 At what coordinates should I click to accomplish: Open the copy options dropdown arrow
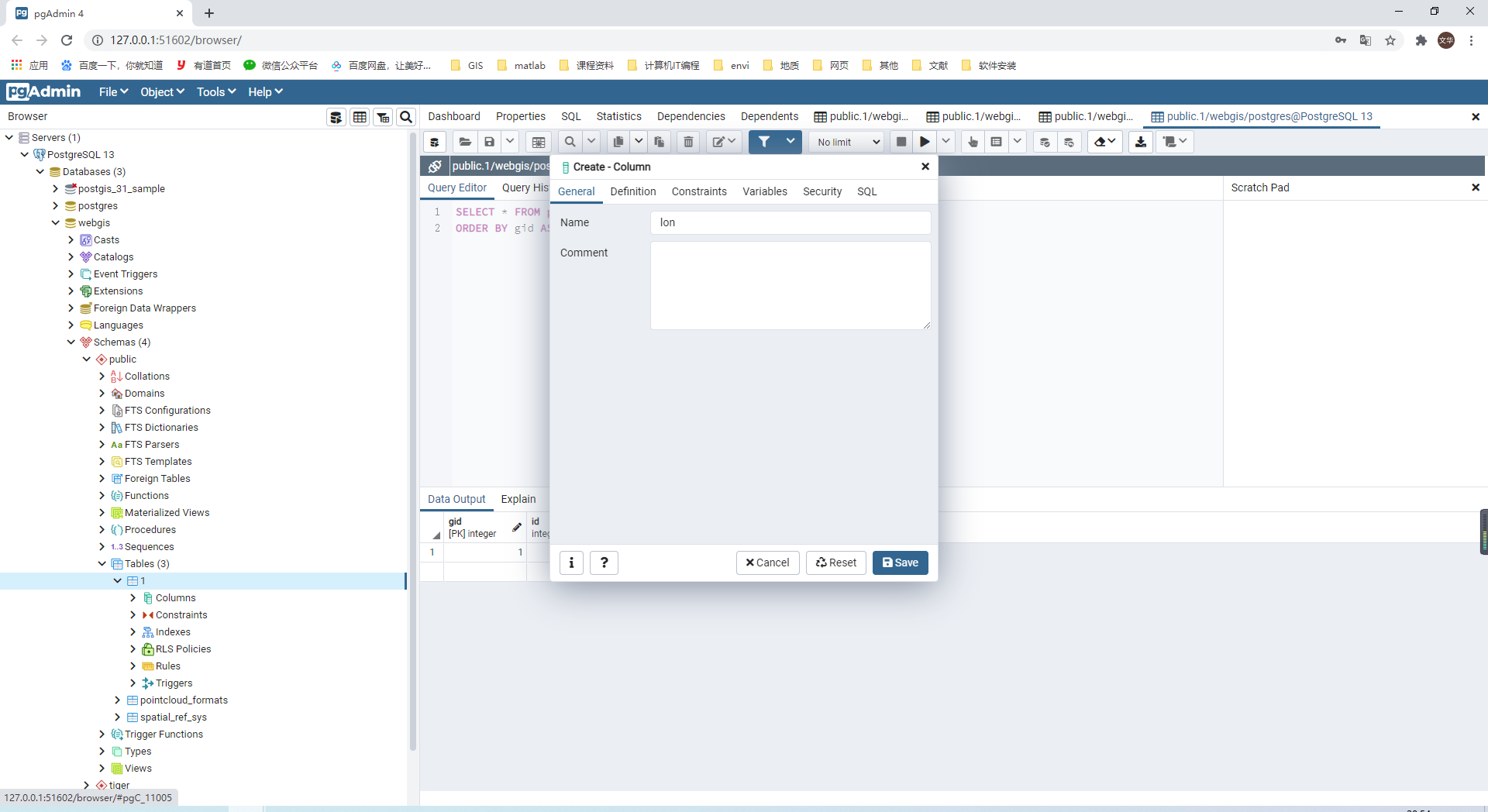coord(639,142)
